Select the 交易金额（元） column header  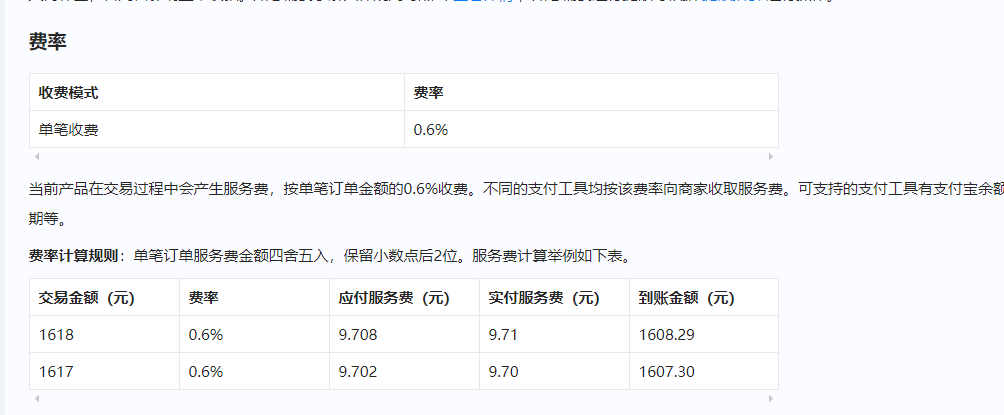(x=87, y=297)
